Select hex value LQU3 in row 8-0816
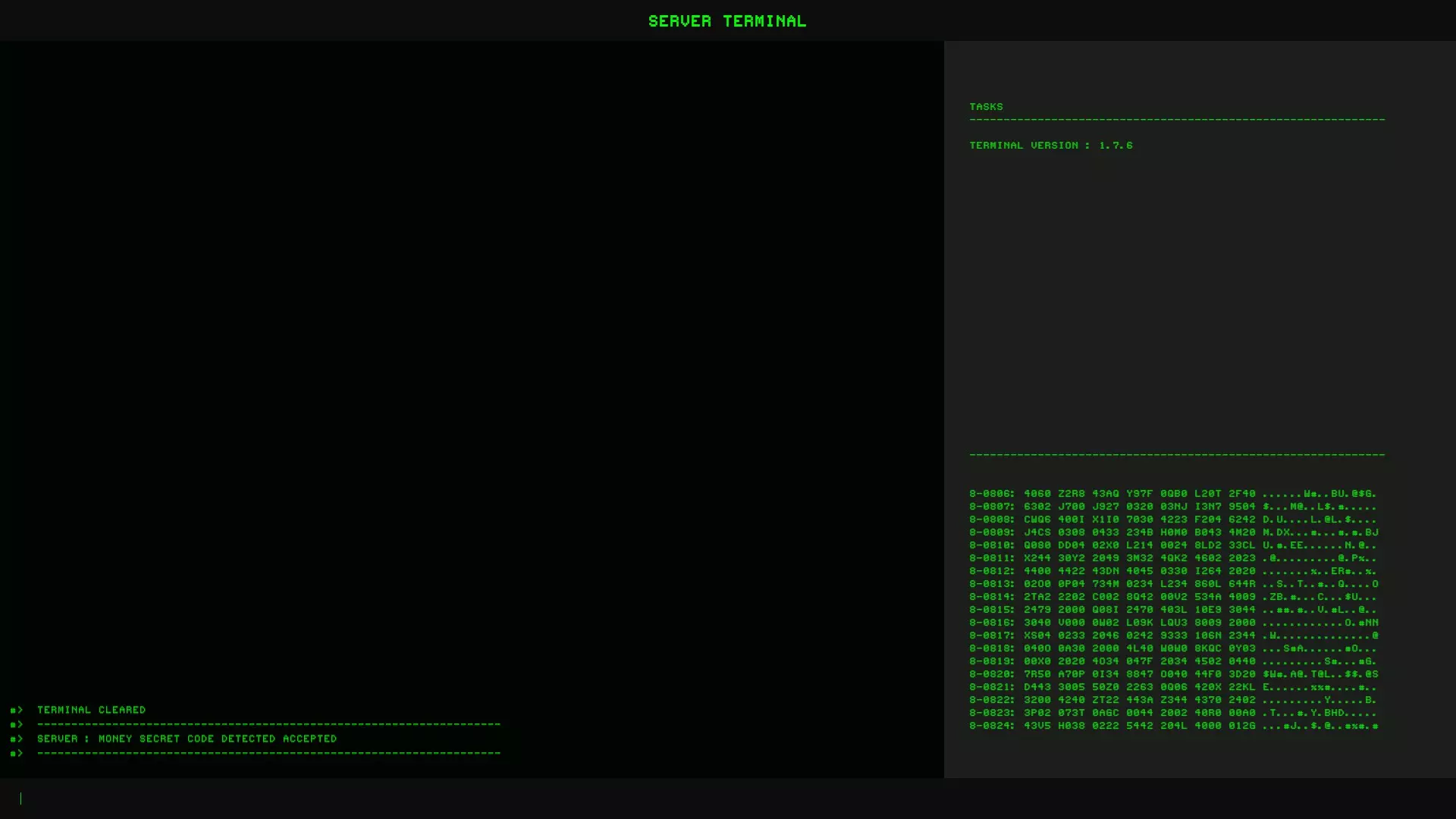1456x819 pixels. [1173, 623]
